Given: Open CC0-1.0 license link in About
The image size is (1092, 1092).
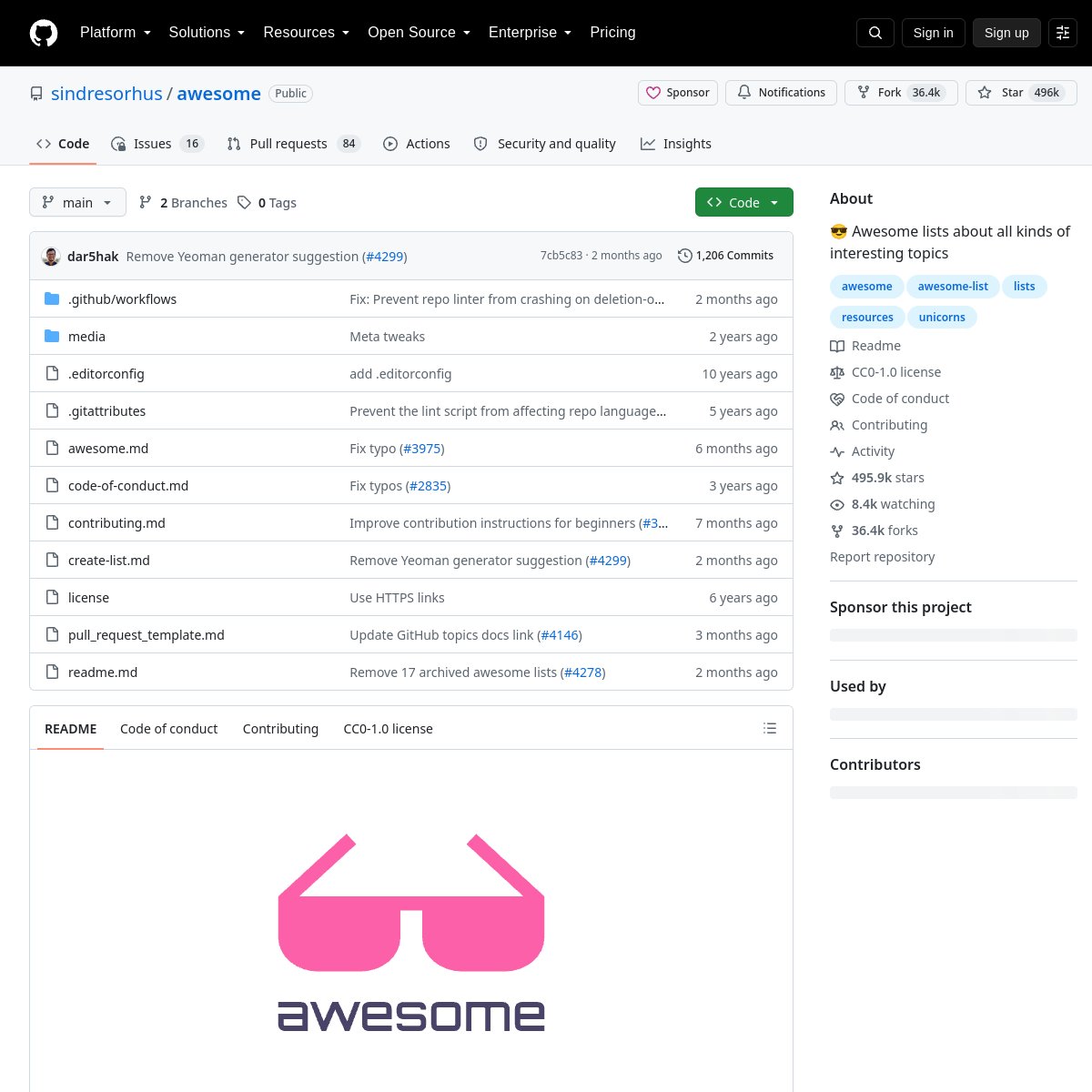Looking at the screenshot, I should click(x=885, y=372).
